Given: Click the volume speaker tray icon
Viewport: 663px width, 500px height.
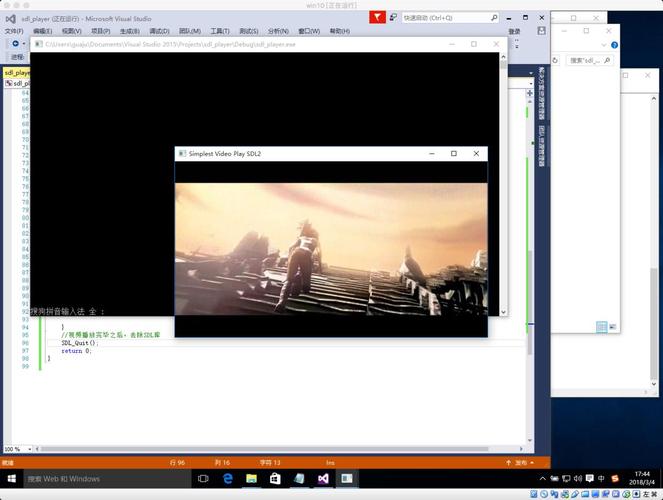Looking at the screenshot, I should (x=578, y=478).
